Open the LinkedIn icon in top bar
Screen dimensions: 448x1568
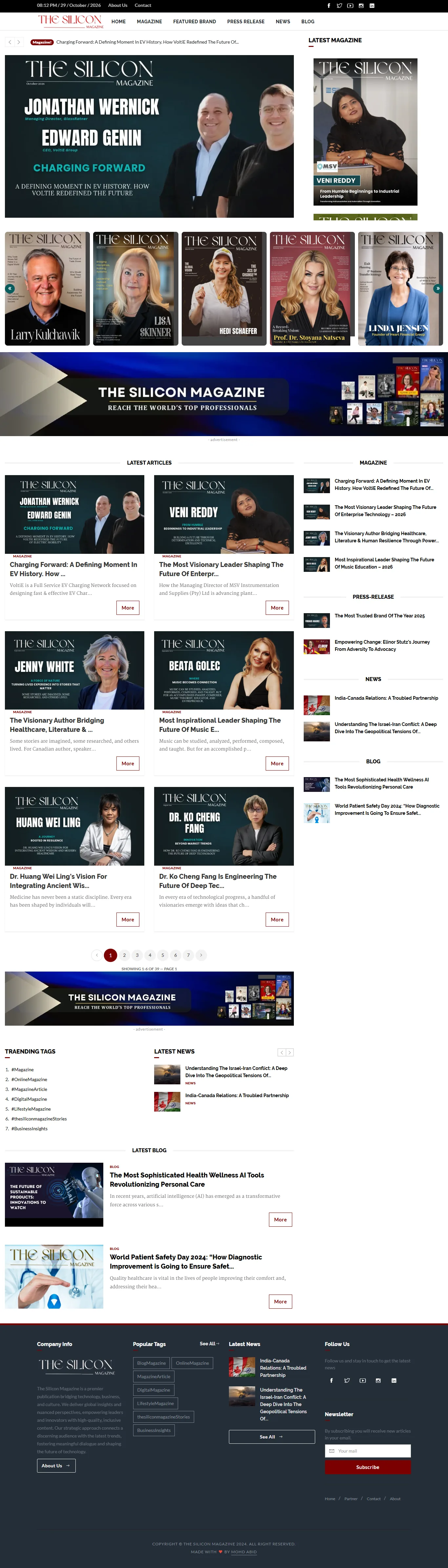372,6
